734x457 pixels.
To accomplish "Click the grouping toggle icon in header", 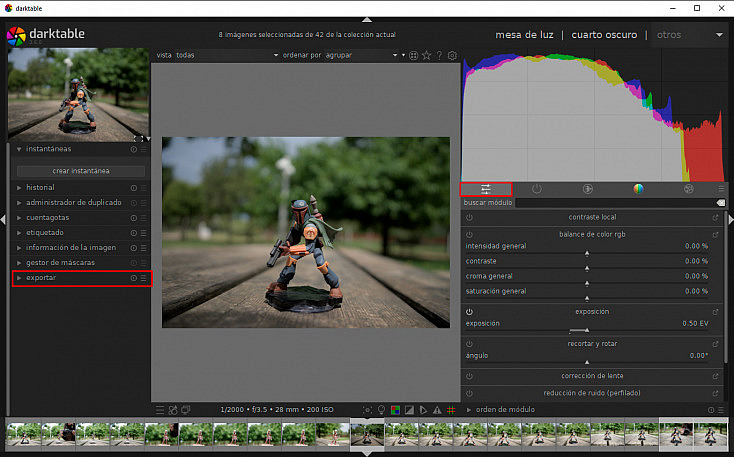I will point(413,55).
